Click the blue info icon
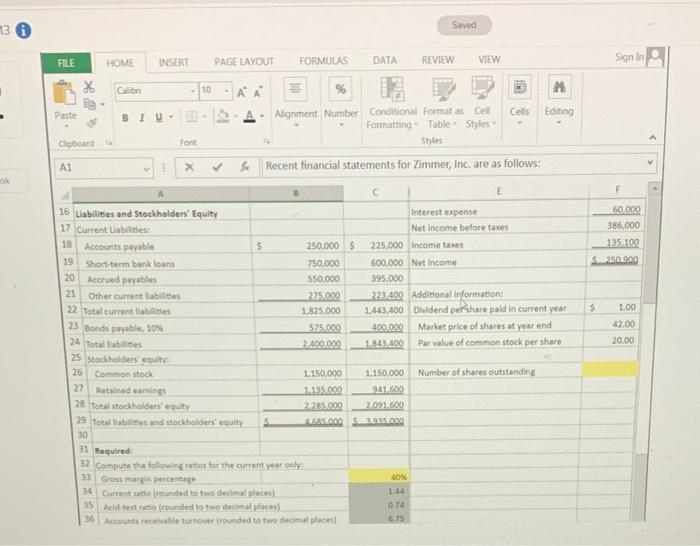The height and width of the screenshot is (546, 700). (23, 30)
